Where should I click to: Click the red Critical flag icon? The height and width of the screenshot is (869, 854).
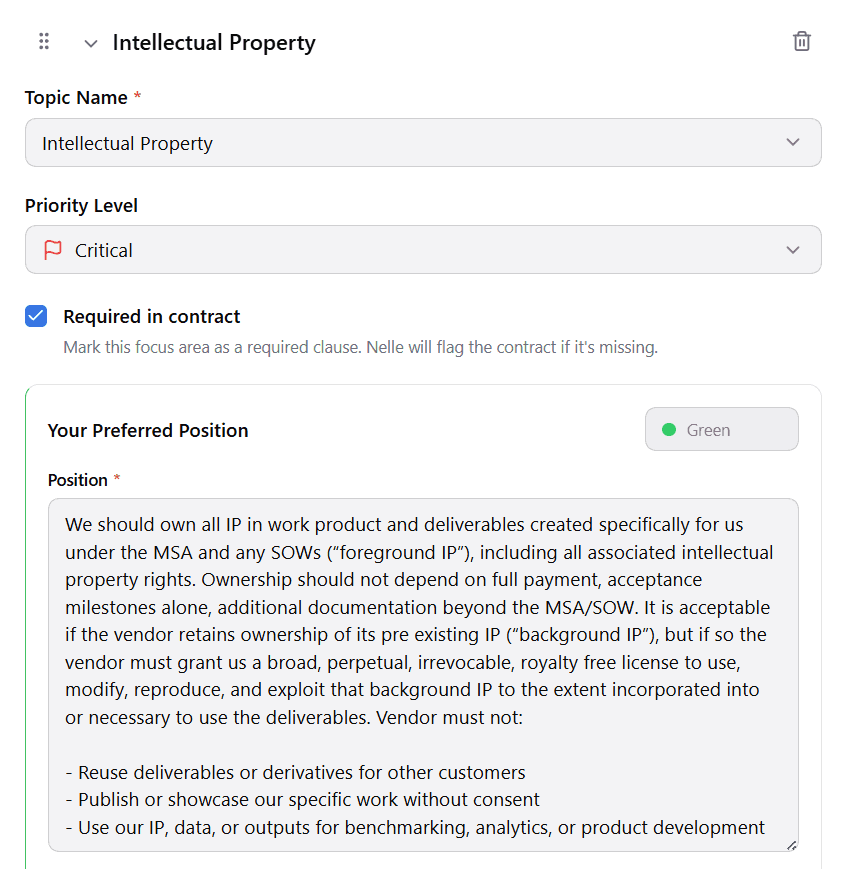pyautogui.click(x=53, y=250)
